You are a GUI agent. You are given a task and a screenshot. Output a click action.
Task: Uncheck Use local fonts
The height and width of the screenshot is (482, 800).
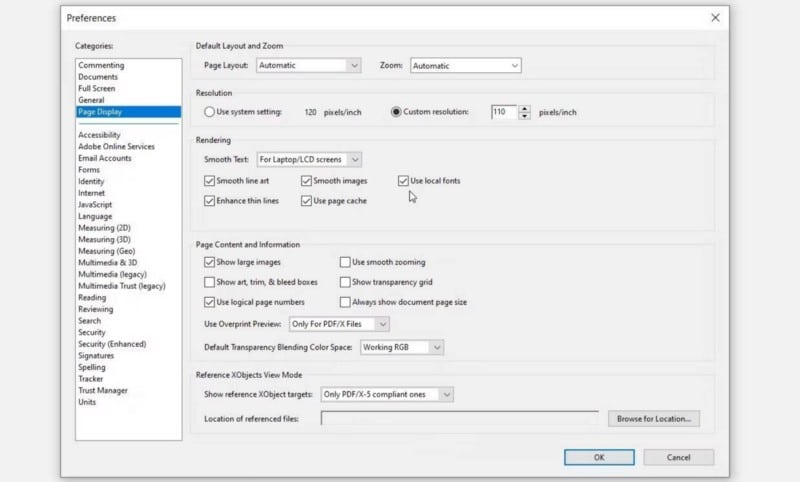tap(403, 181)
